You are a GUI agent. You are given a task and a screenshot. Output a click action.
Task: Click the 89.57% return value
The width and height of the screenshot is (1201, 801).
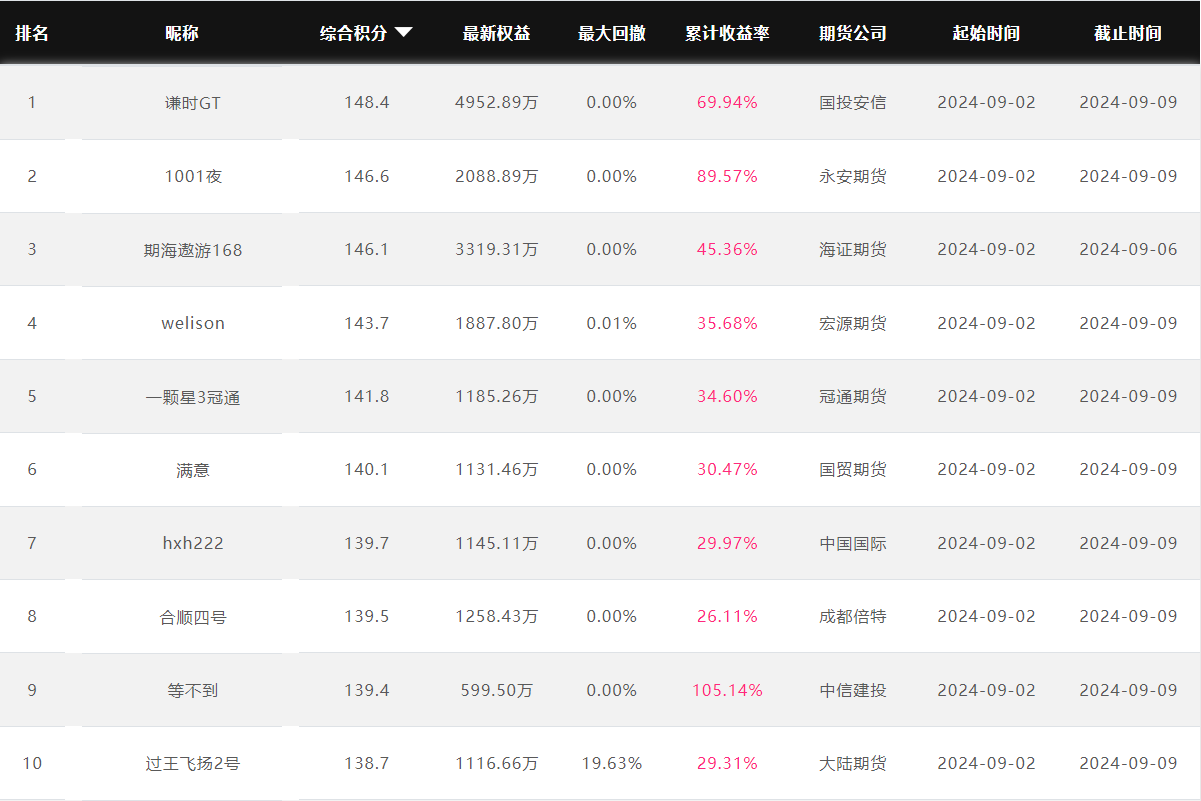[727, 176]
